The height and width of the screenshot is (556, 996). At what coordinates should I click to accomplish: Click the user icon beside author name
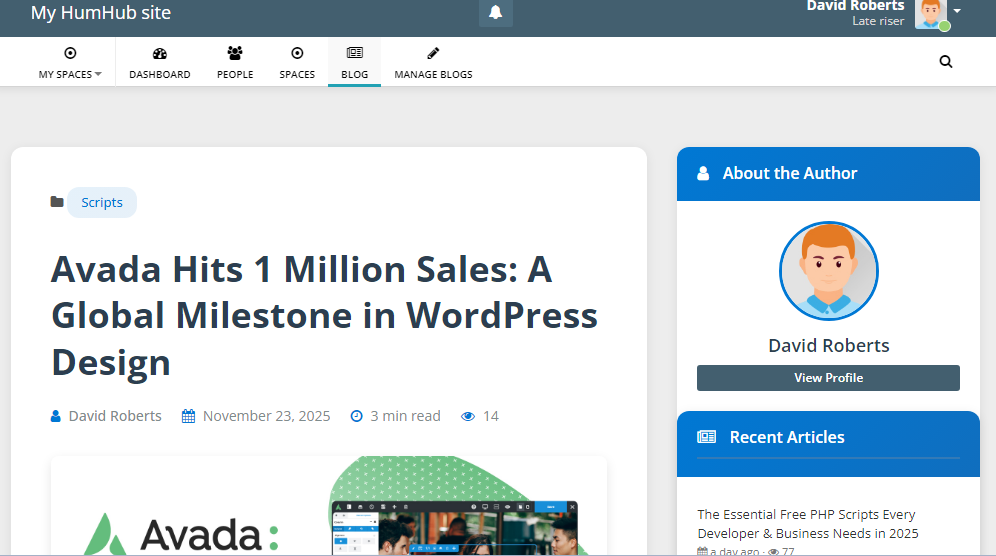coord(56,416)
